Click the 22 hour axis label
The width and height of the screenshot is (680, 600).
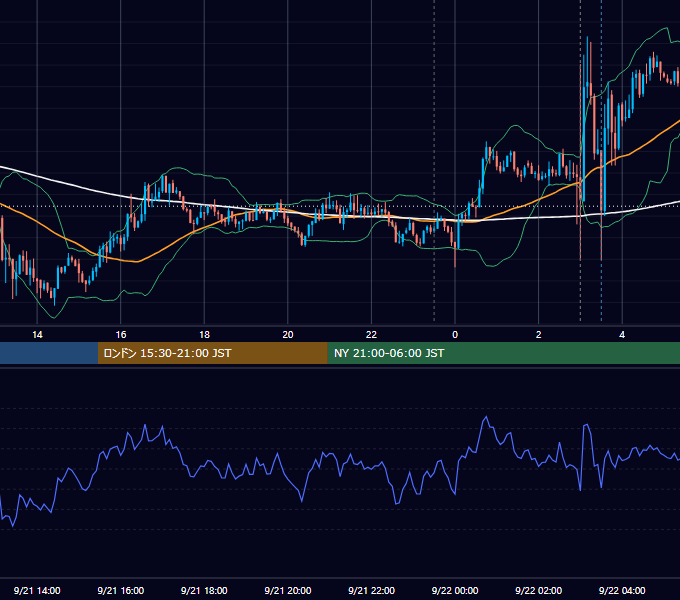point(371,335)
